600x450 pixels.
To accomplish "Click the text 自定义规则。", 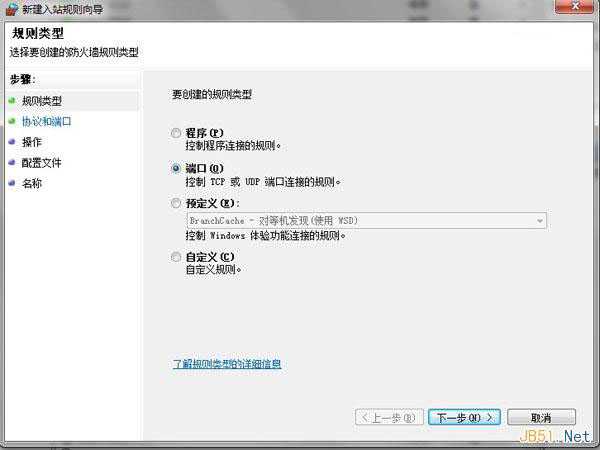I will 214,269.
